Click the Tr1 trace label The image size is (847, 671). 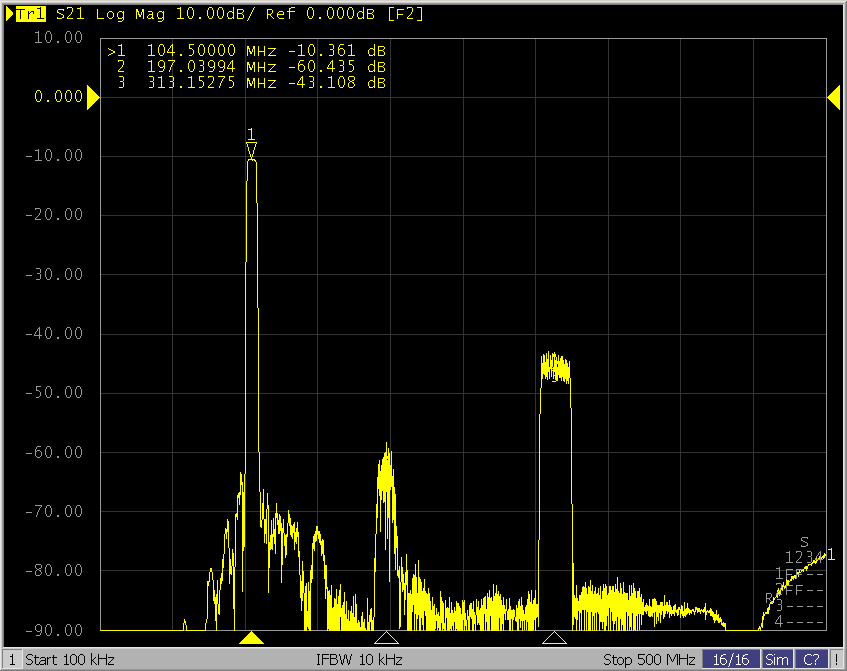[x=30, y=14]
